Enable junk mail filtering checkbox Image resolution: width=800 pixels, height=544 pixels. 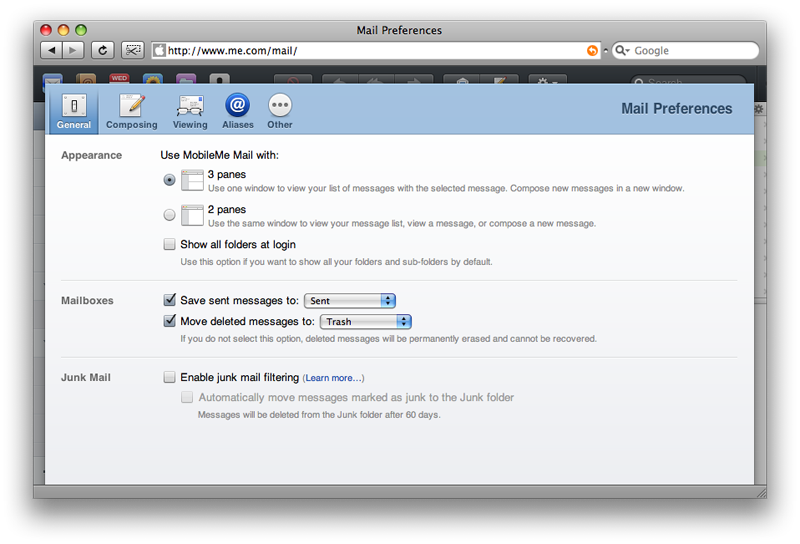(169, 377)
